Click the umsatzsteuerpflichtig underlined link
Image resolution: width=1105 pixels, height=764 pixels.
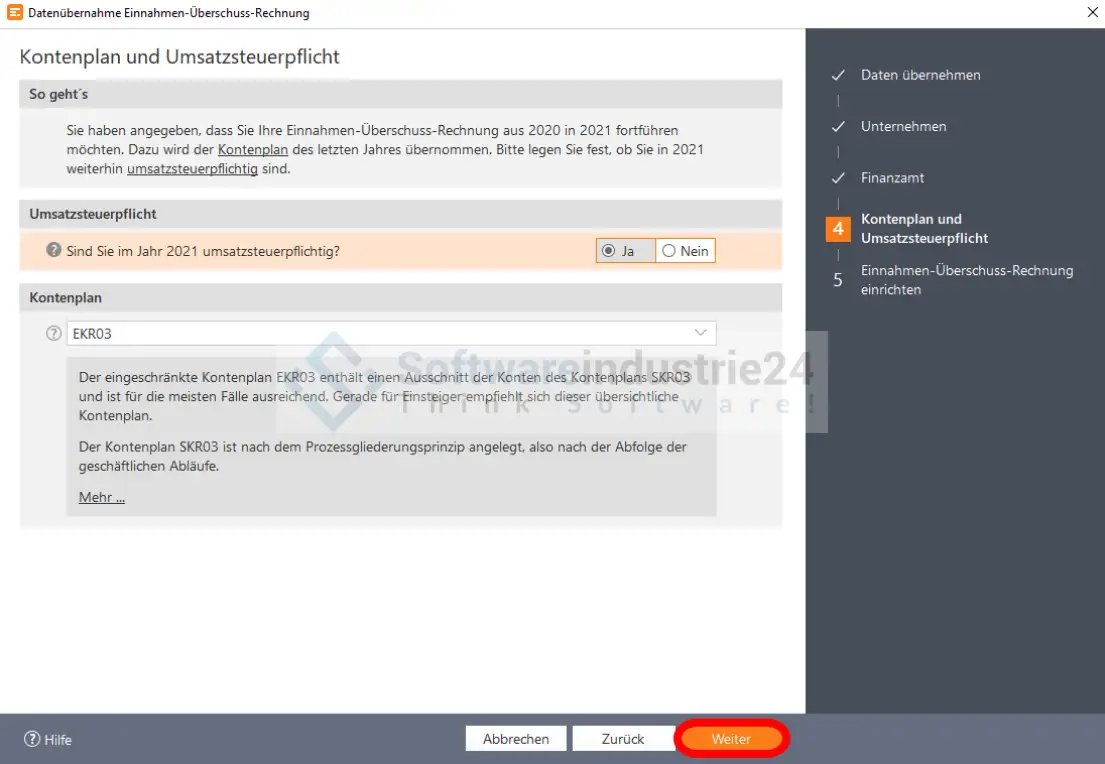192,169
